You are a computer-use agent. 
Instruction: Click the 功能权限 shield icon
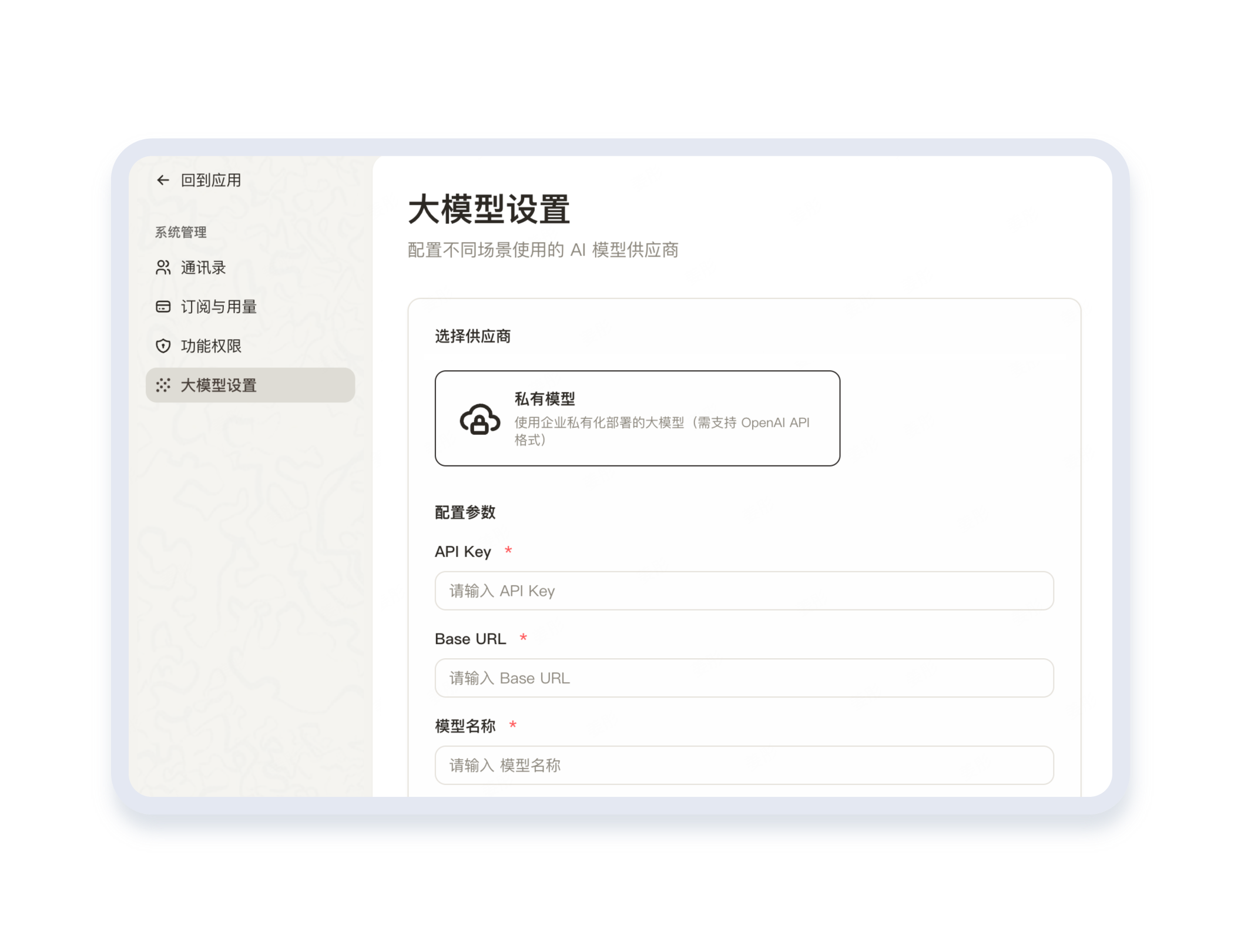point(163,346)
